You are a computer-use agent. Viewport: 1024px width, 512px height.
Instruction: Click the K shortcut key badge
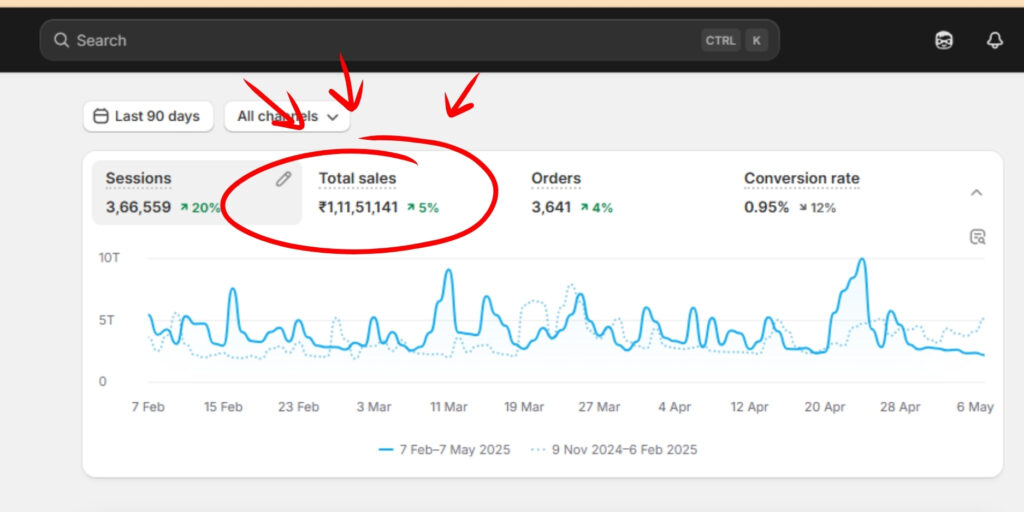(x=756, y=41)
